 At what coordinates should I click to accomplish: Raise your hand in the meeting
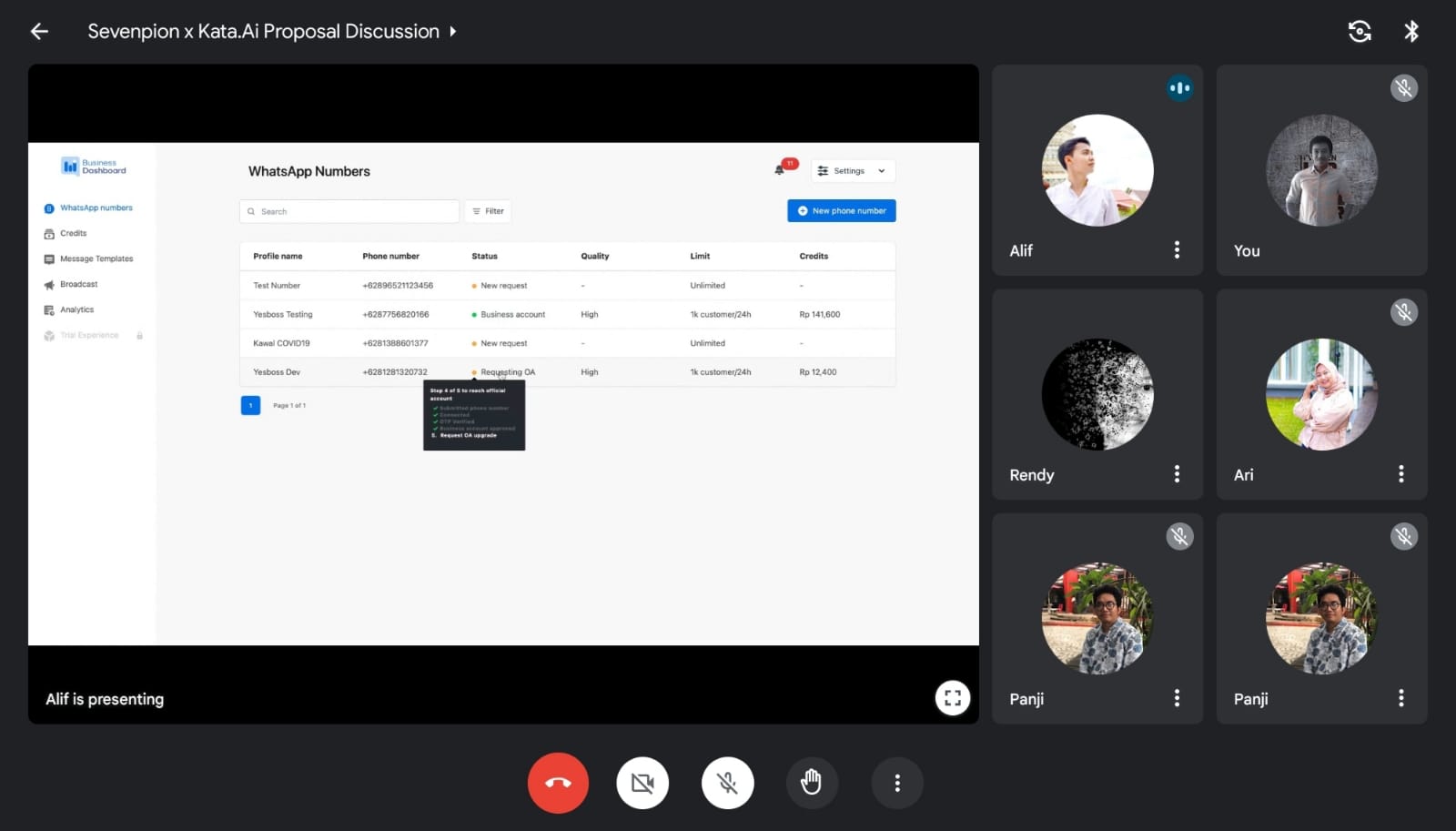pos(812,783)
